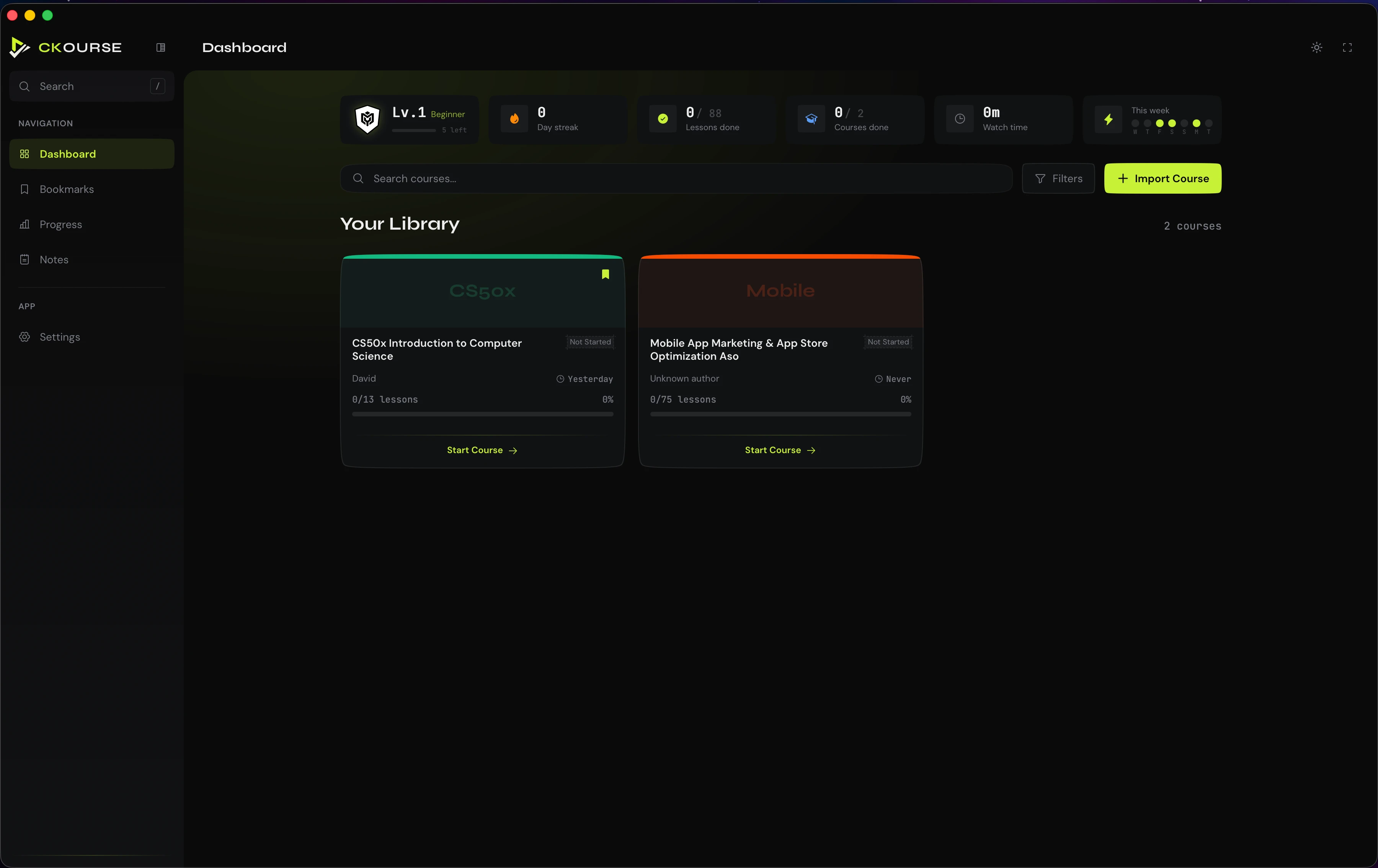Toggle bookmark on CS50x course card

click(x=605, y=274)
